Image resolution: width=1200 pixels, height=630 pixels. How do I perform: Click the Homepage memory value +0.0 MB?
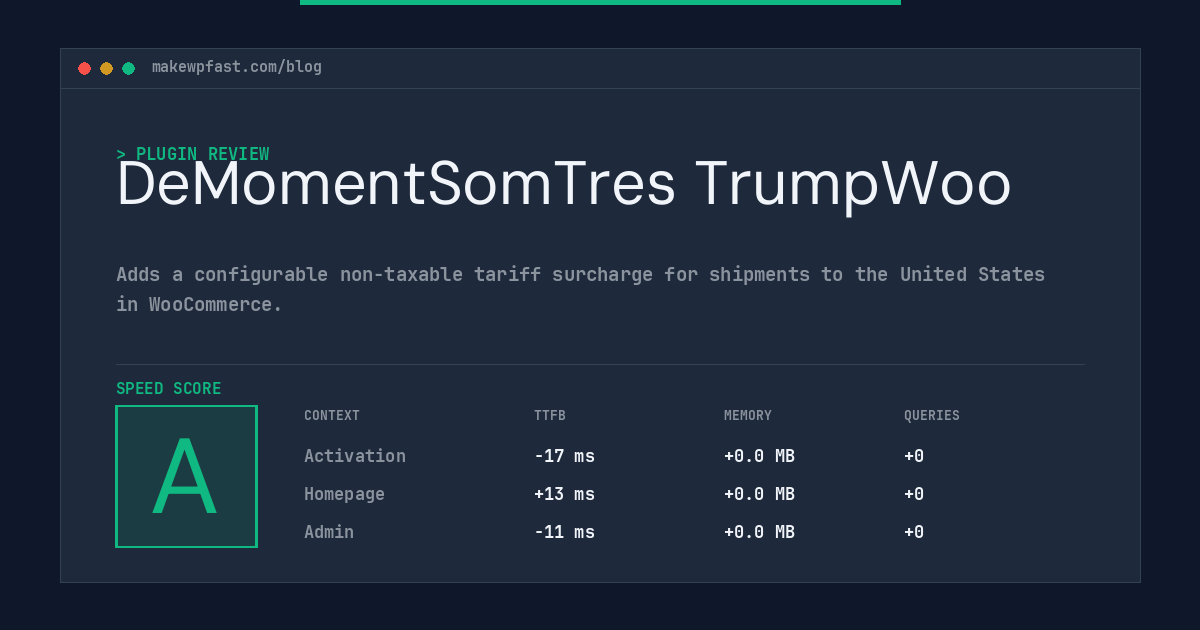click(x=759, y=494)
